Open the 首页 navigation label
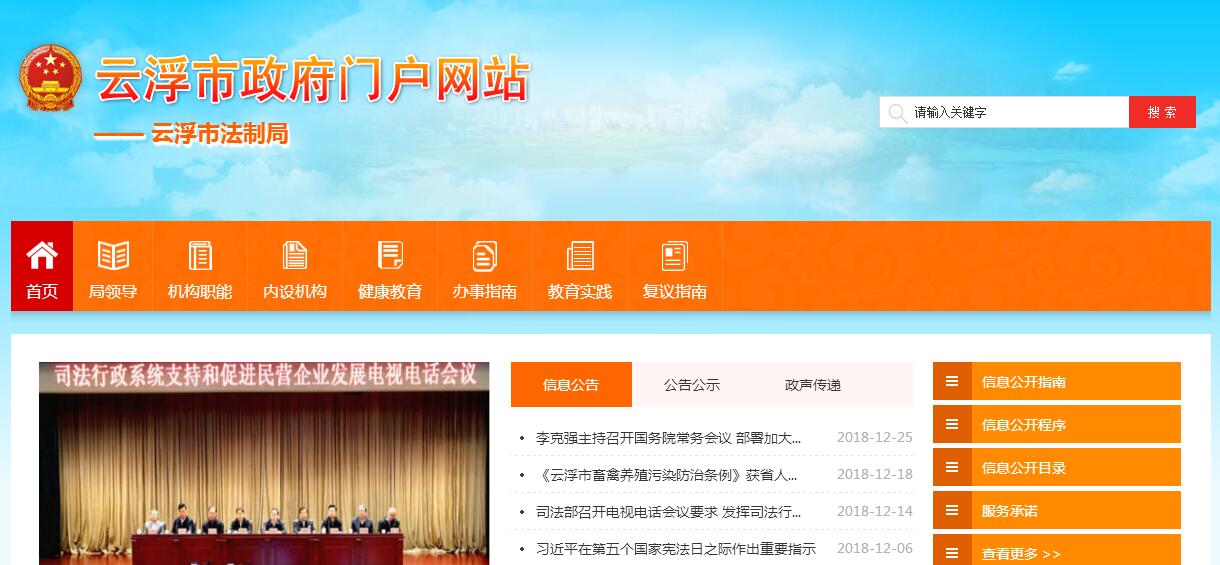Screen dimensions: 1220x565 pos(42,292)
